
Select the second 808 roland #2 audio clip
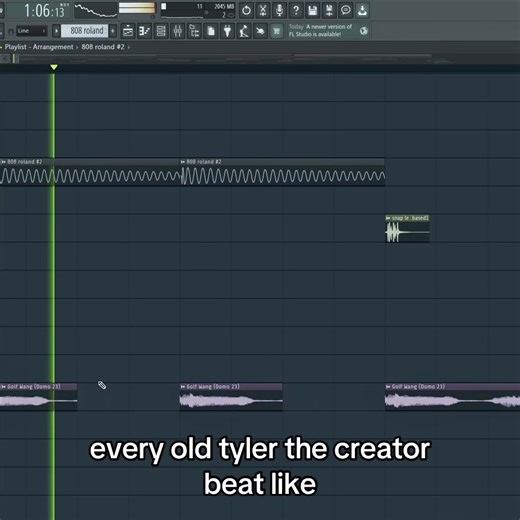283,172
